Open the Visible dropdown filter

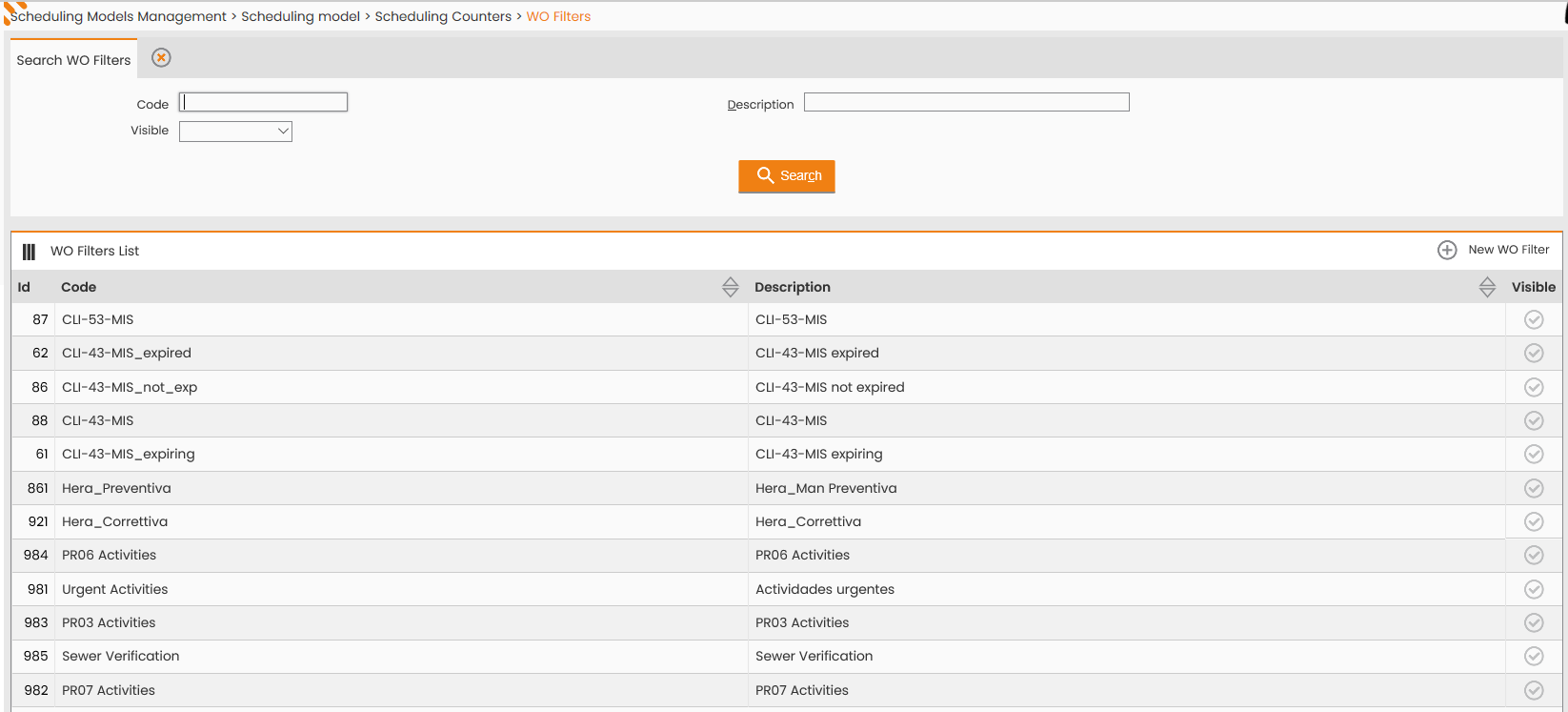click(235, 132)
